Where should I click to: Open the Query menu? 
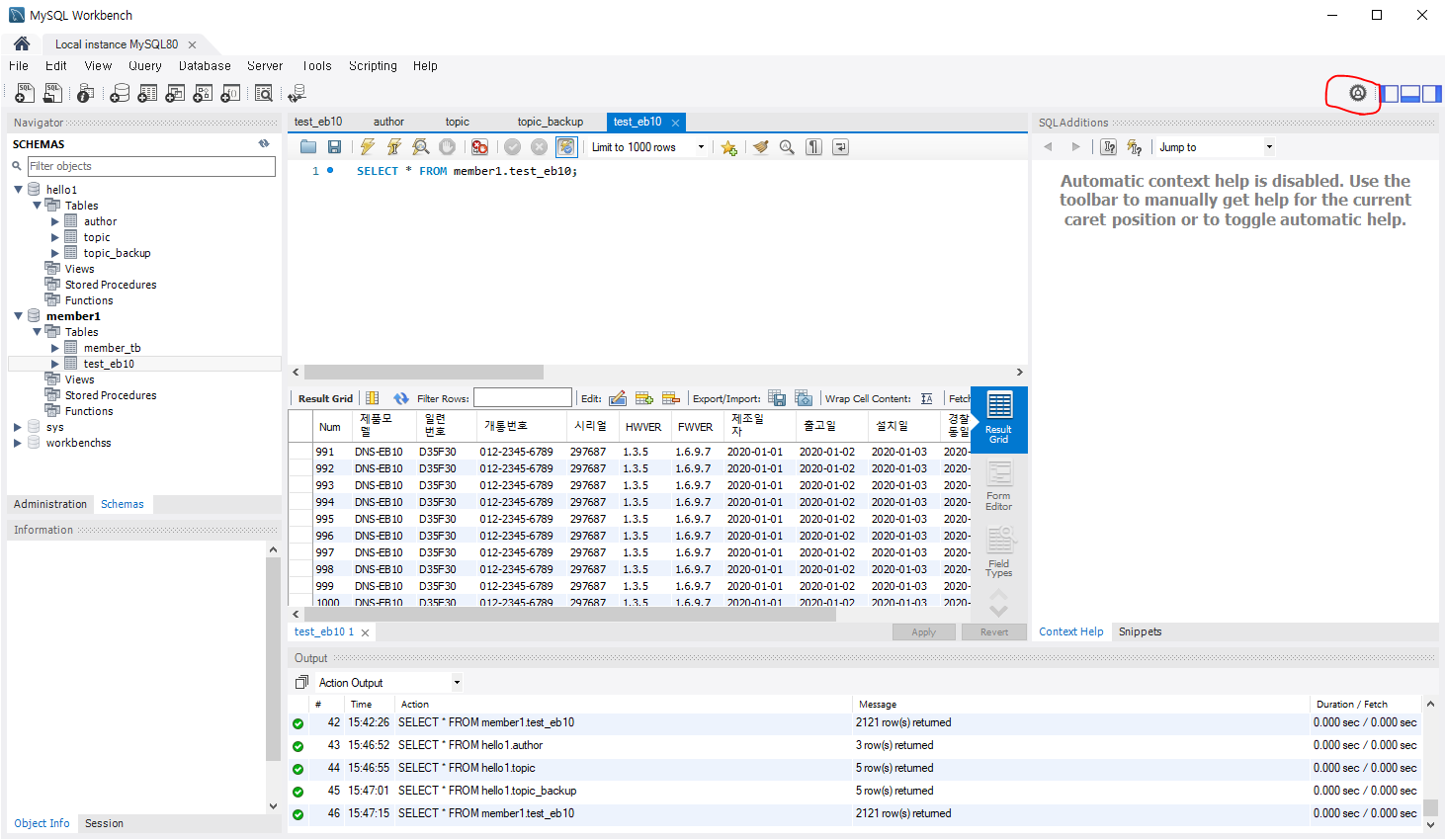tap(144, 66)
